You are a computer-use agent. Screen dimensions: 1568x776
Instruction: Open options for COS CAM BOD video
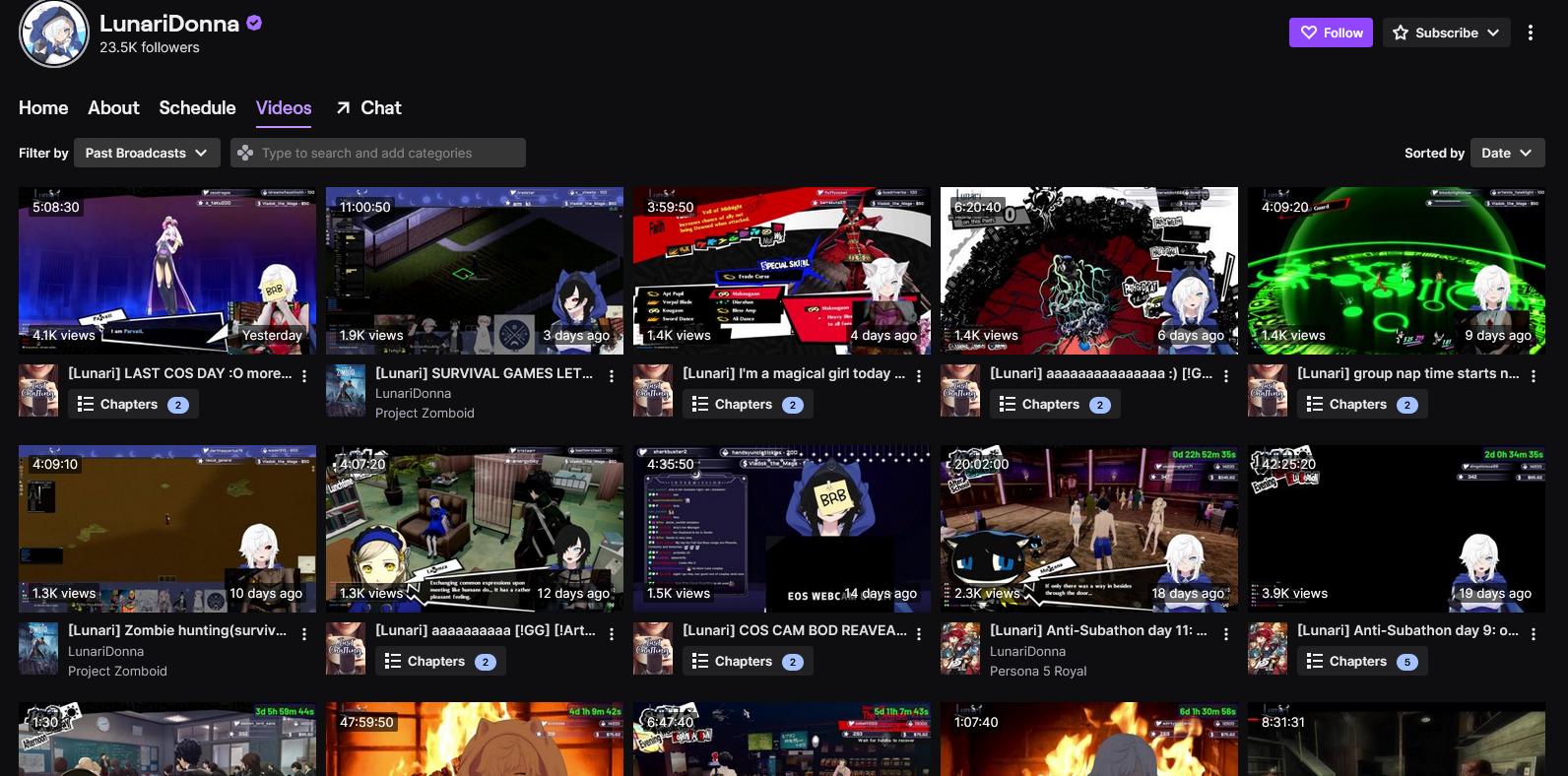pos(919,634)
